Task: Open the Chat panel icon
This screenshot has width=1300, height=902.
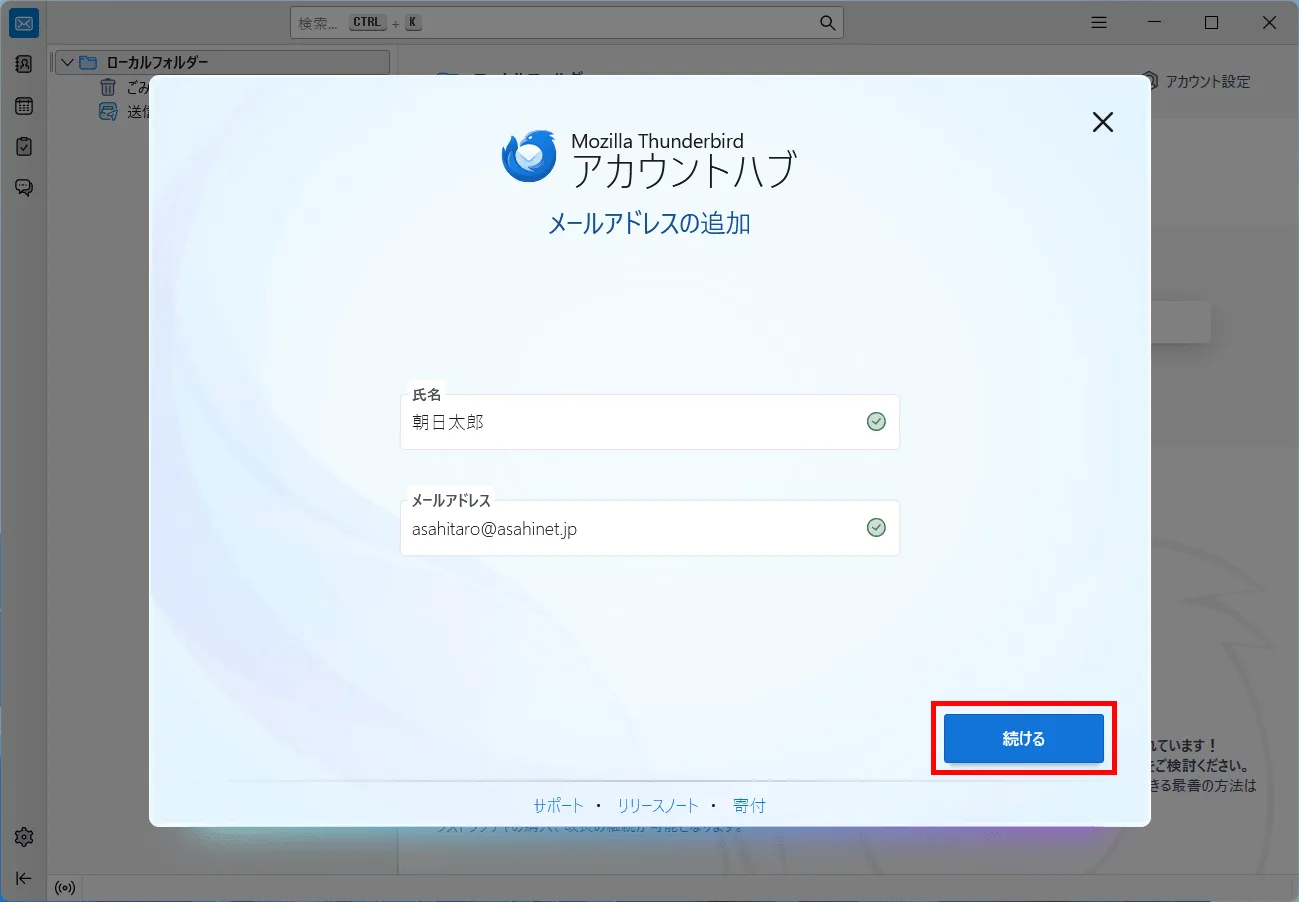Action: pyautogui.click(x=23, y=187)
